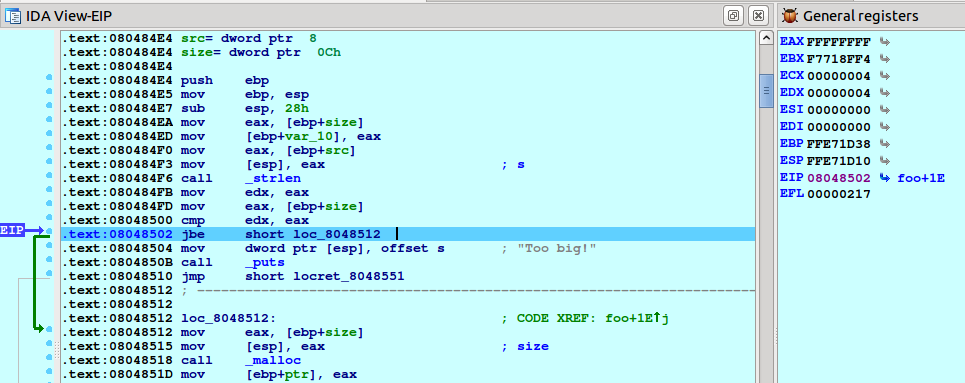Click the foo+1E link in registers
Image resolution: width=965 pixels, height=383 pixels.
pos(920,177)
